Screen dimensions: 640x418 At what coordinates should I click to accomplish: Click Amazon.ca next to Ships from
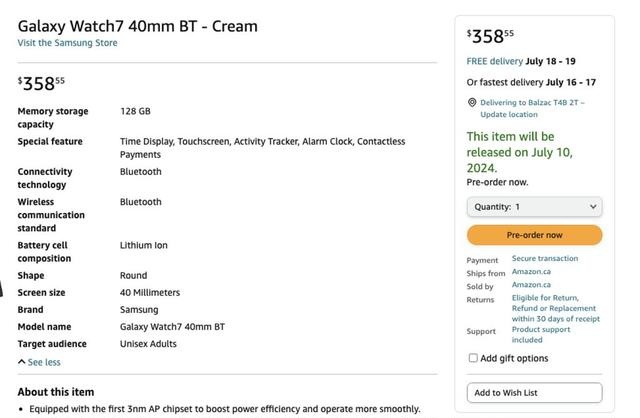pyautogui.click(x=531, y=272)
